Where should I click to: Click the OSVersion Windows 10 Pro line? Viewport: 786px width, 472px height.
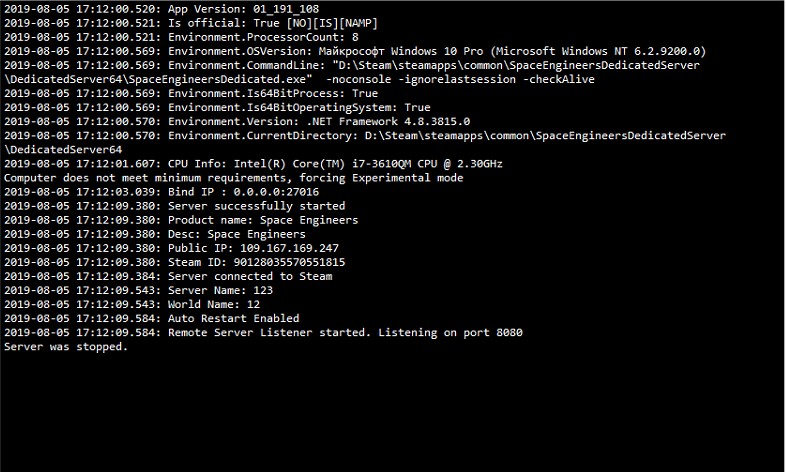coord(355,51)
